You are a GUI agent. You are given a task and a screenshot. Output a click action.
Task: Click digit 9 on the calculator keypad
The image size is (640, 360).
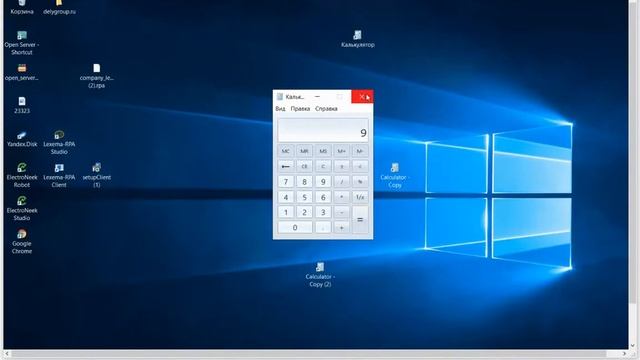pos(323,182)
